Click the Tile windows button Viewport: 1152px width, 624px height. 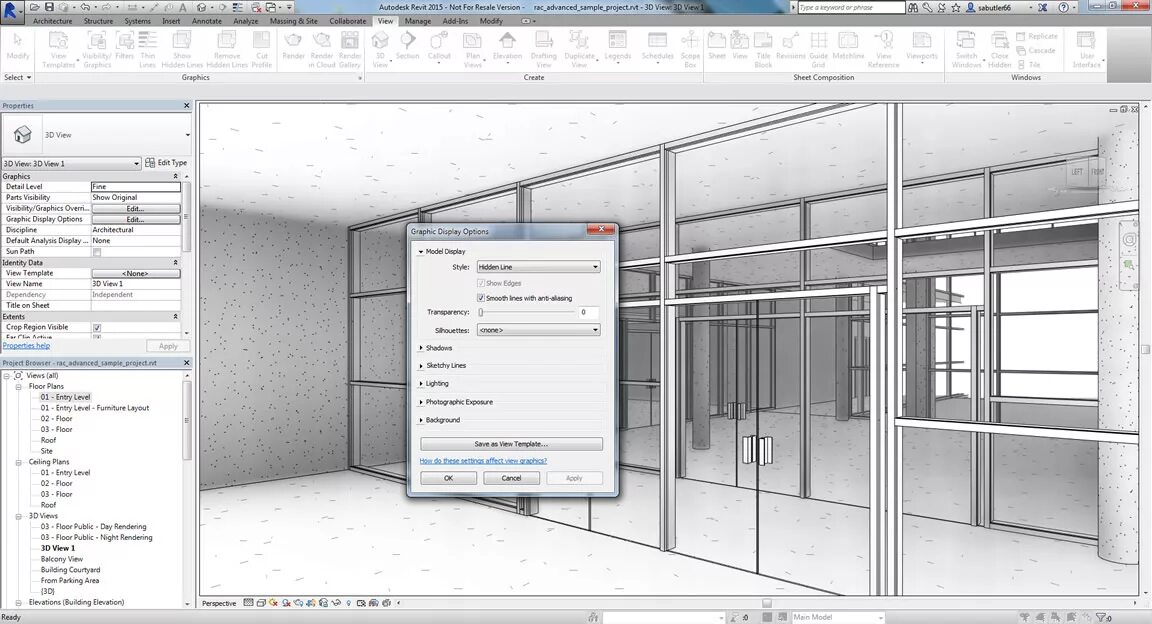pos(1029,65)
